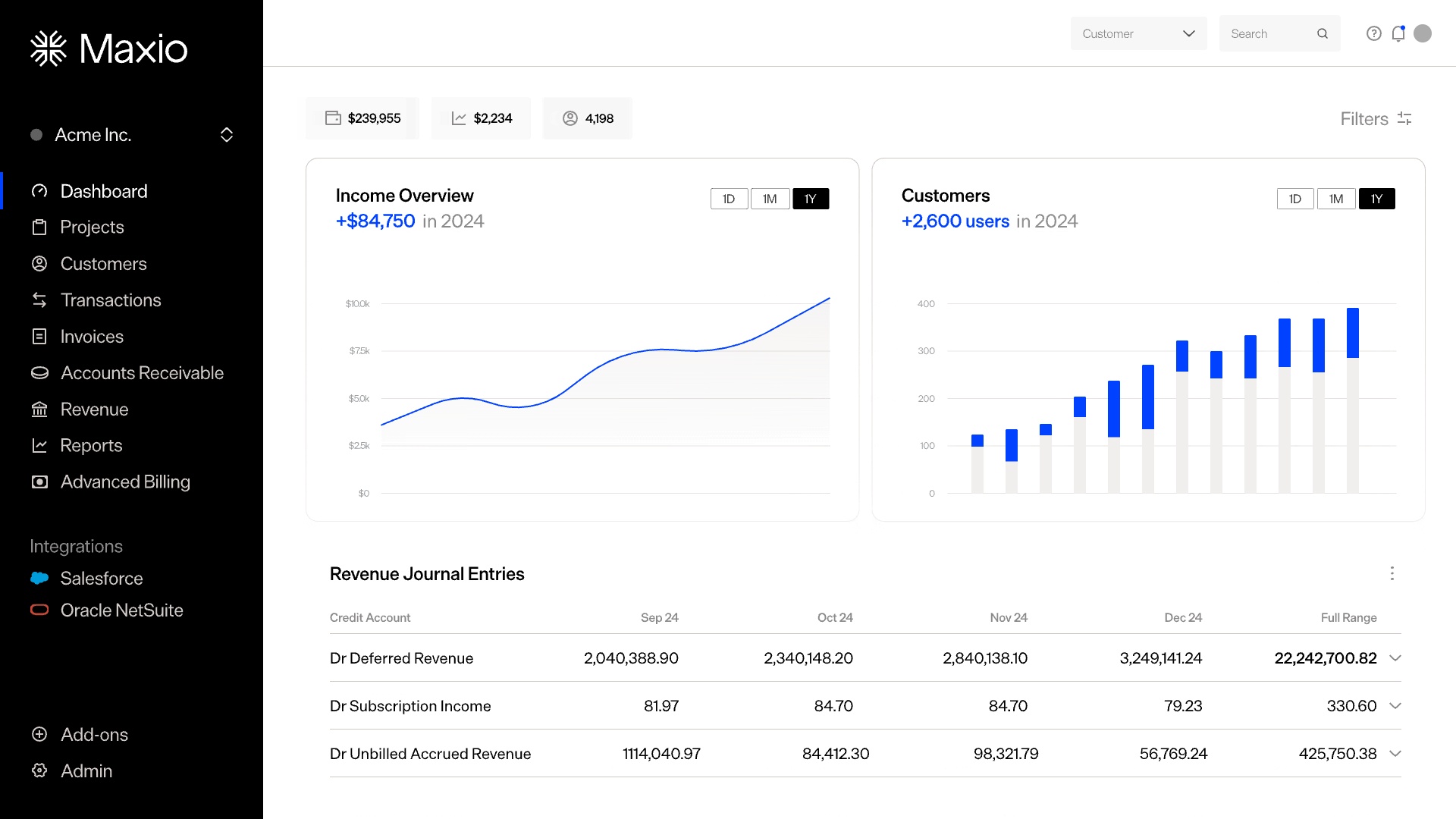This screenshot has width=1456, height=819.
Task: Select 1M range in Customers chart
Action: click(1336, 199)
